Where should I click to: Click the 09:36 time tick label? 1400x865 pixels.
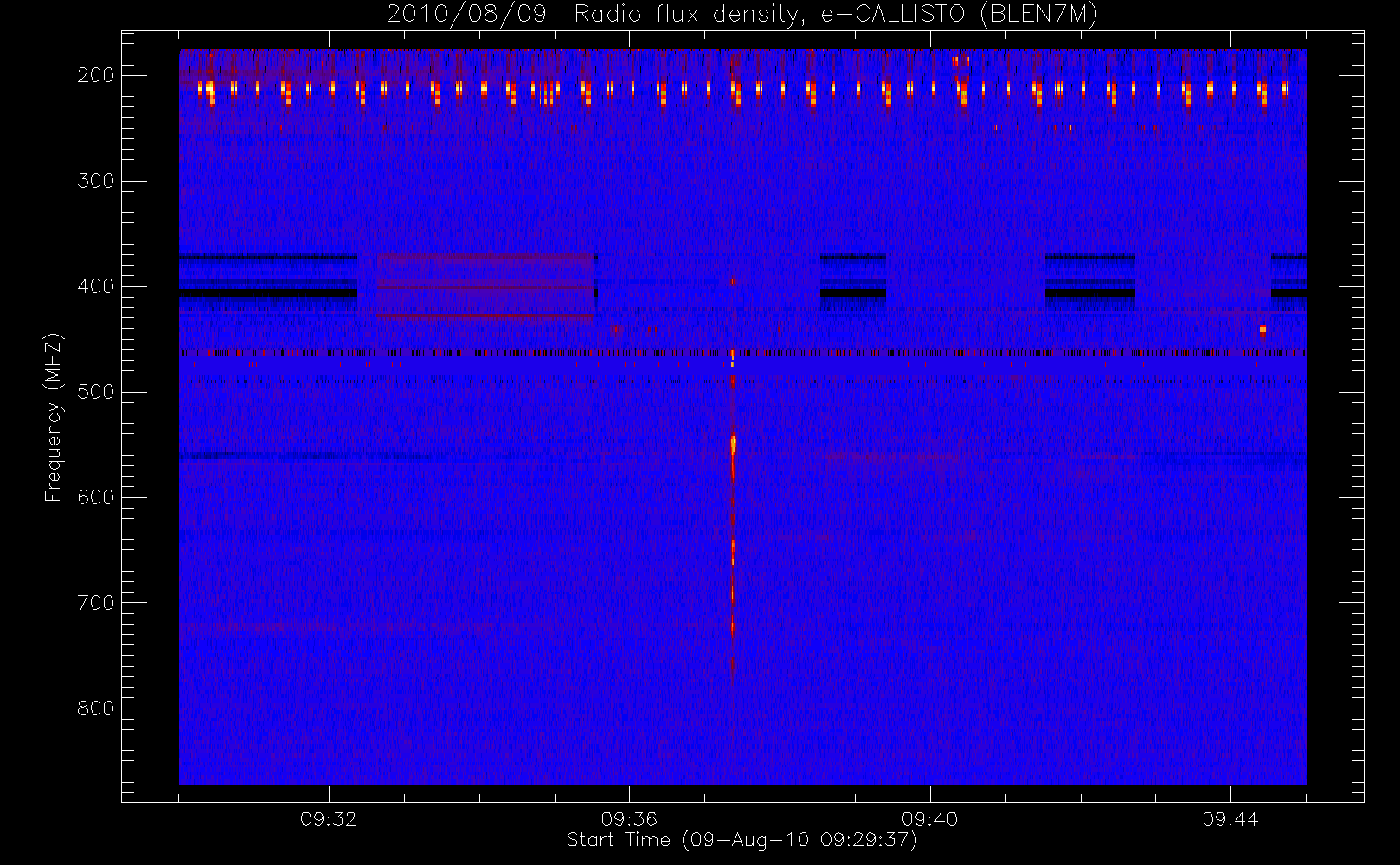click(629, 819)
